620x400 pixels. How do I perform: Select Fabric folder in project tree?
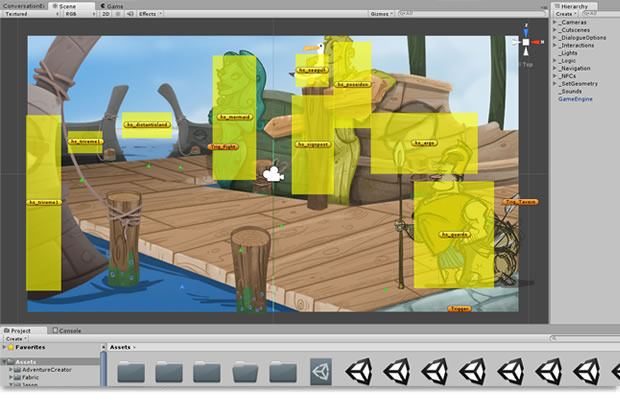click(x=30, y=377)
